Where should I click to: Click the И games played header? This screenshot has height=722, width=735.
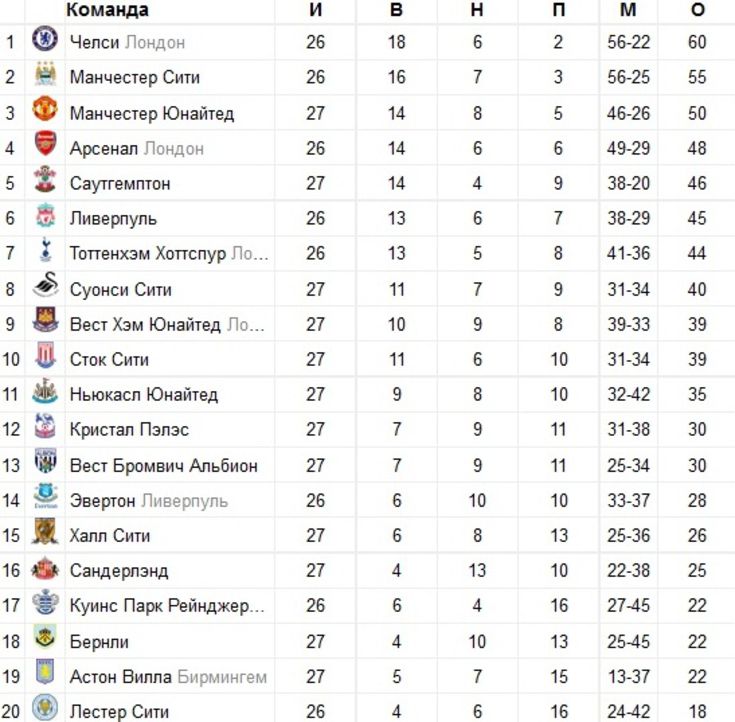[x=315, y=10]
